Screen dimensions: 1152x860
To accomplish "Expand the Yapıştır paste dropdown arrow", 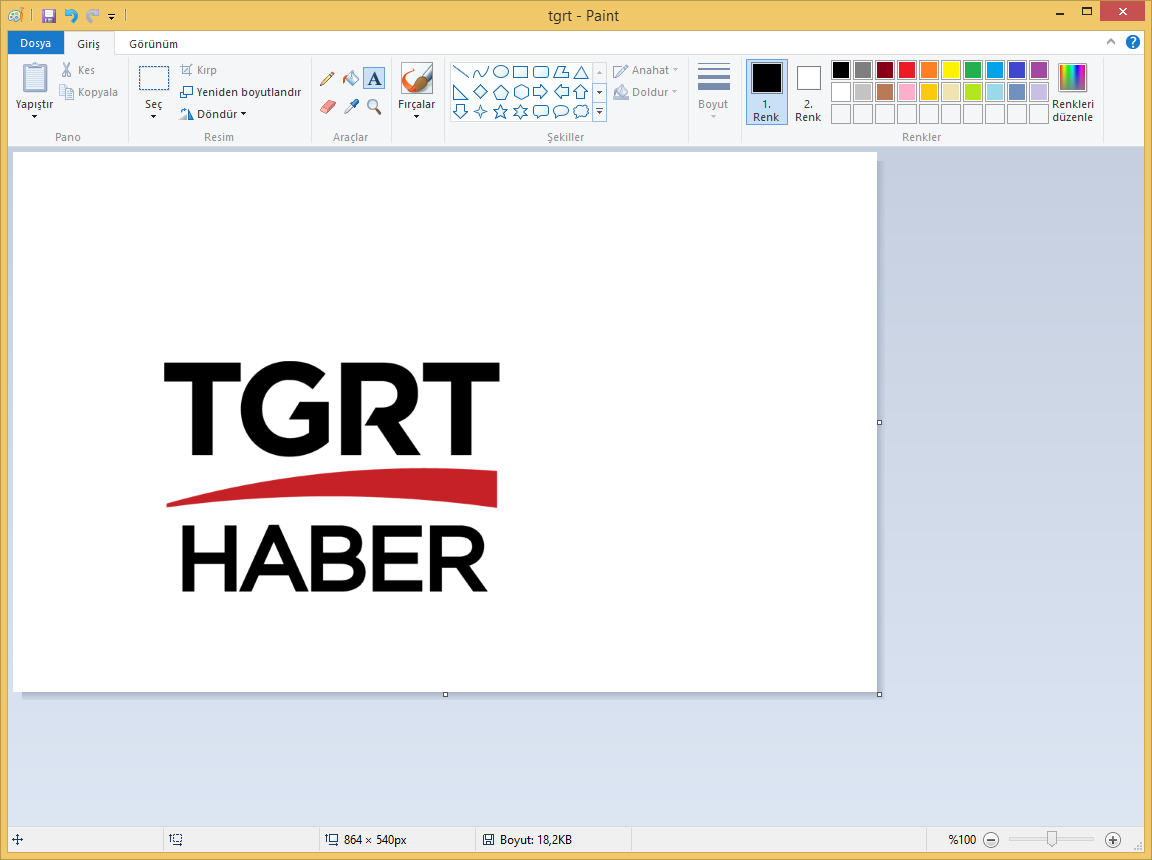I will pos(34,117).
